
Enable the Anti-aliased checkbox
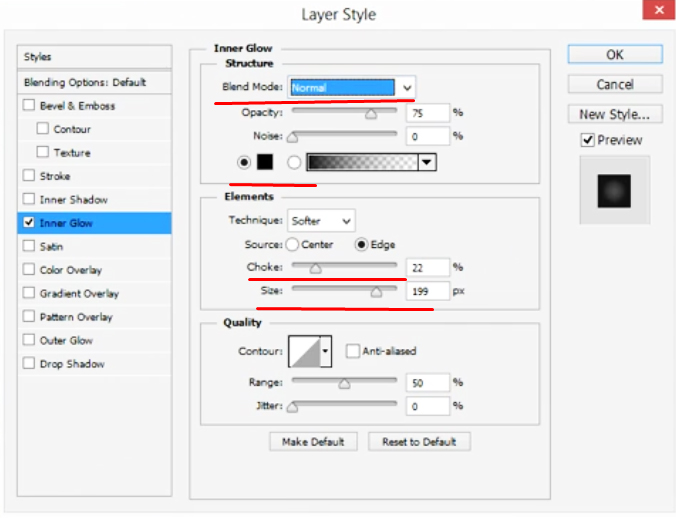353,351
